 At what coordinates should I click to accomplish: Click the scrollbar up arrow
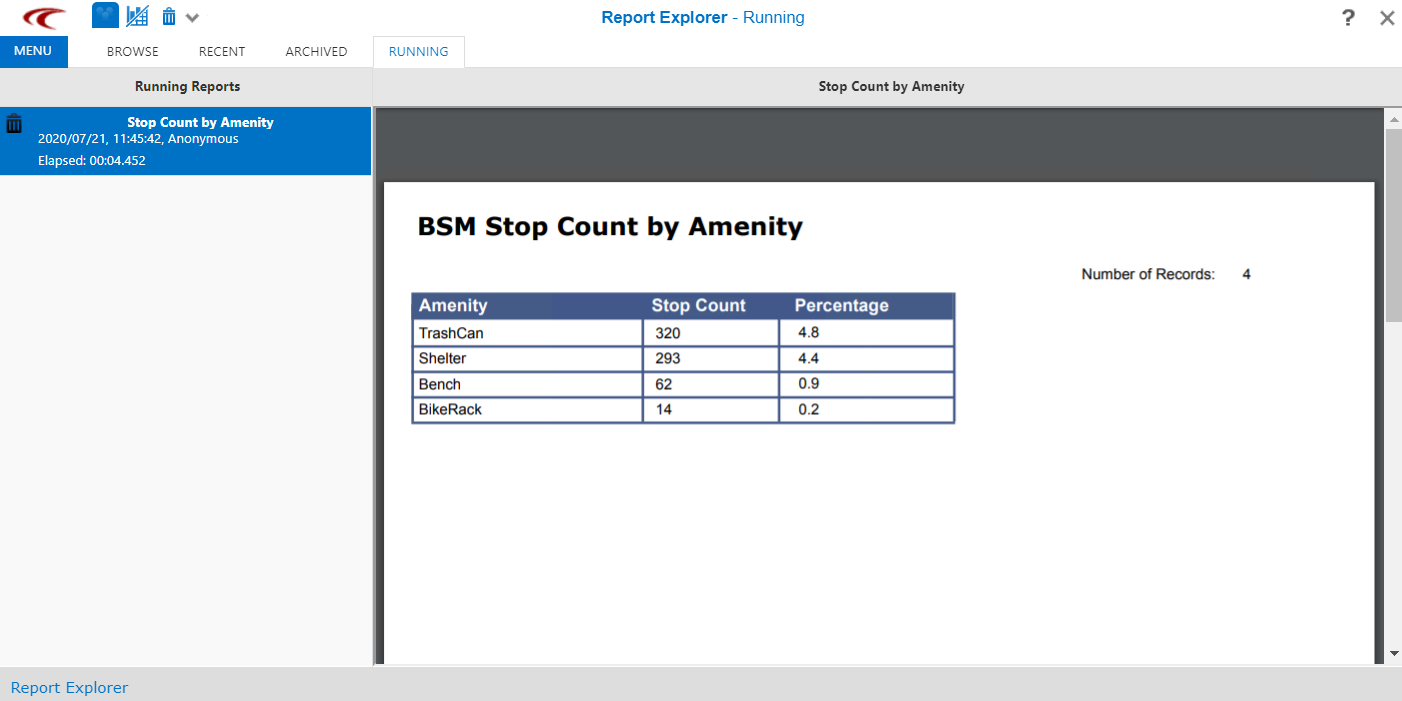(x=1394, y=117)
